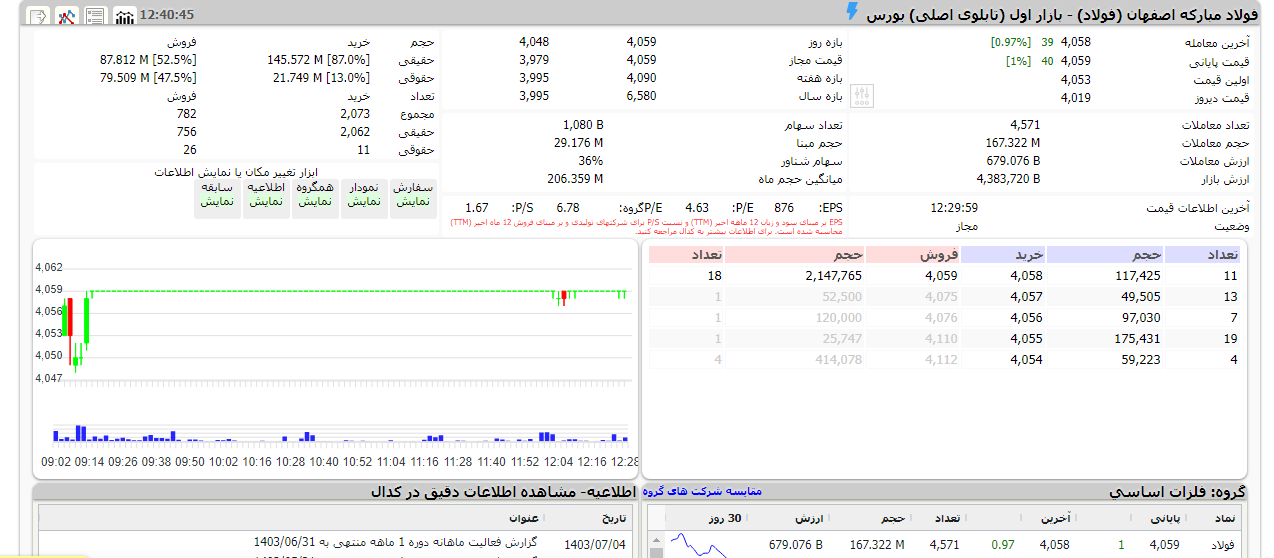Click the list view icon in header
This screenshot has width=1274, height=558.
coord(96,16)
